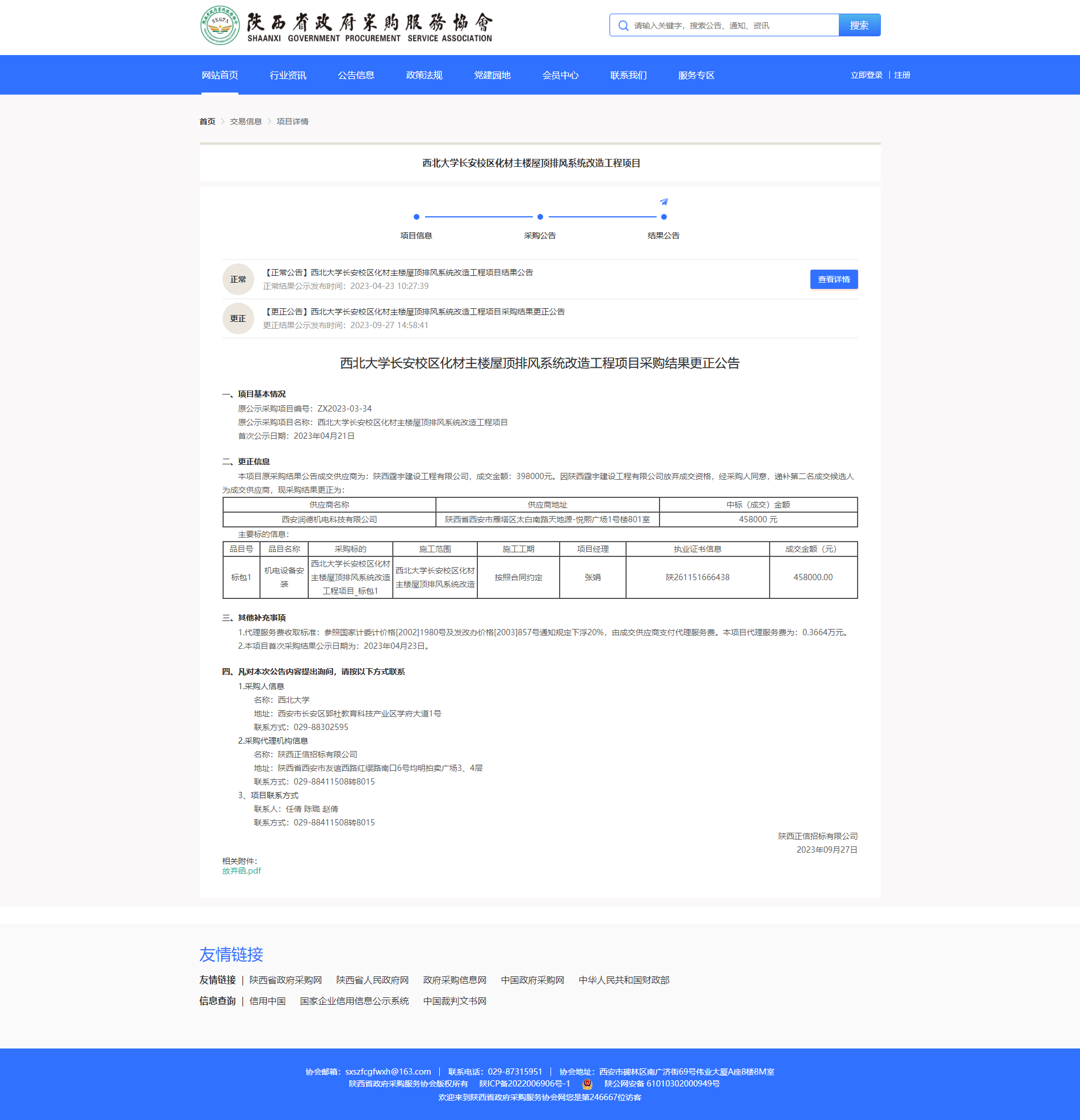Open the 陕西省政府采购网 friendly link

click(x=285, y=980)
